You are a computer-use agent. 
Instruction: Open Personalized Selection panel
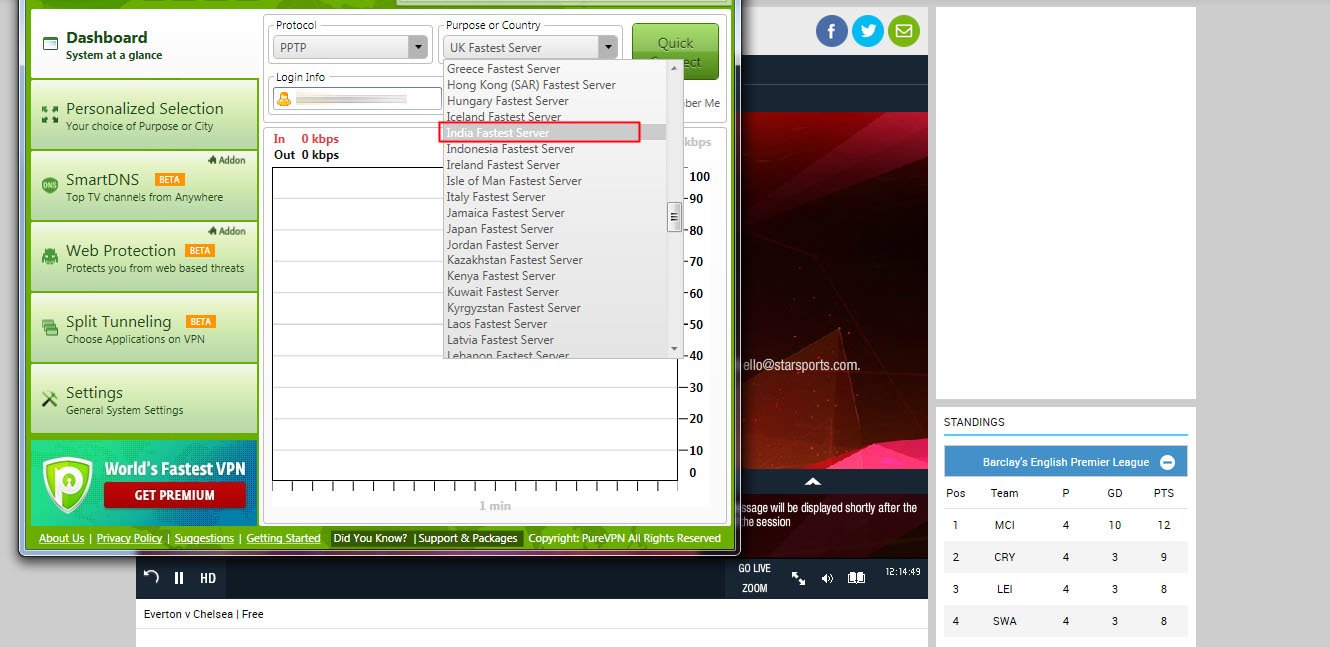coord(144,115)
